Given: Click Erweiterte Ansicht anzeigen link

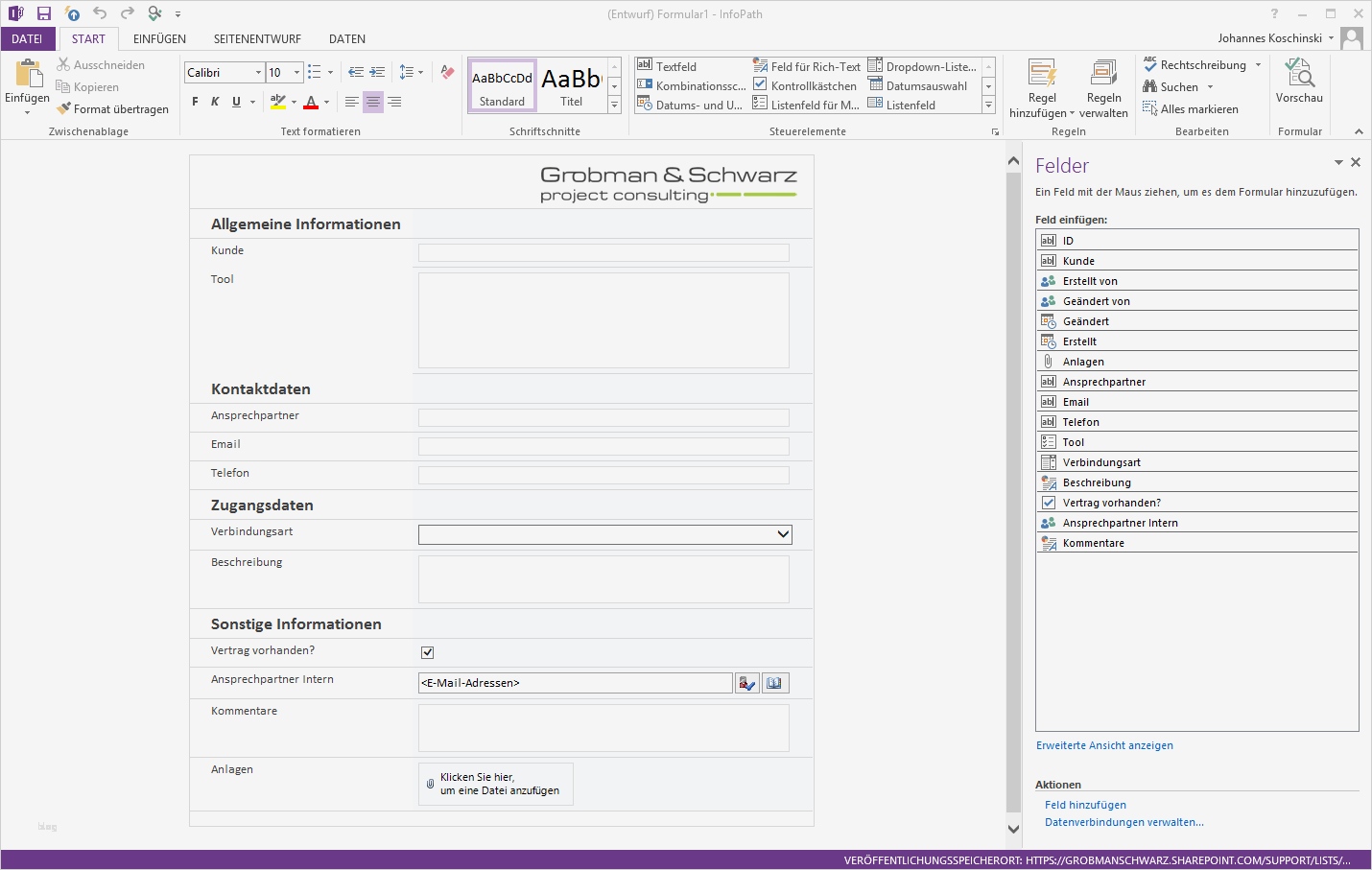Looking at the screenshot, I should click(x=1104, y=745).
